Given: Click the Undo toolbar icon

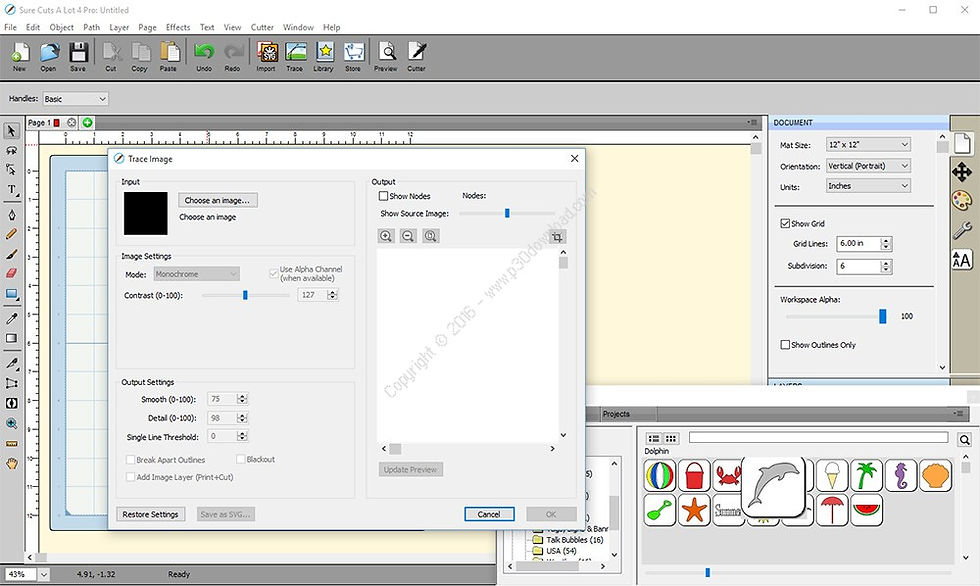Looking at the screenshot, I should coord(204,57).
